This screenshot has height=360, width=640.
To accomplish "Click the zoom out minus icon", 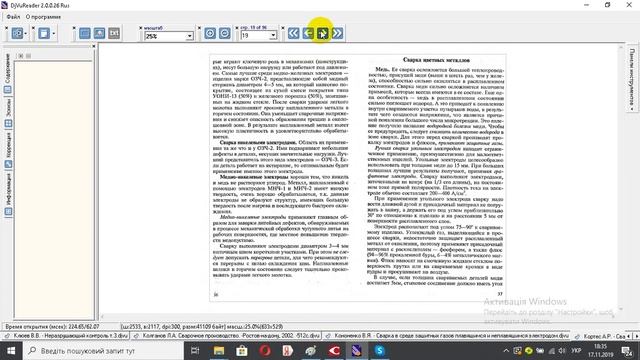I will [x=224, y=33].
